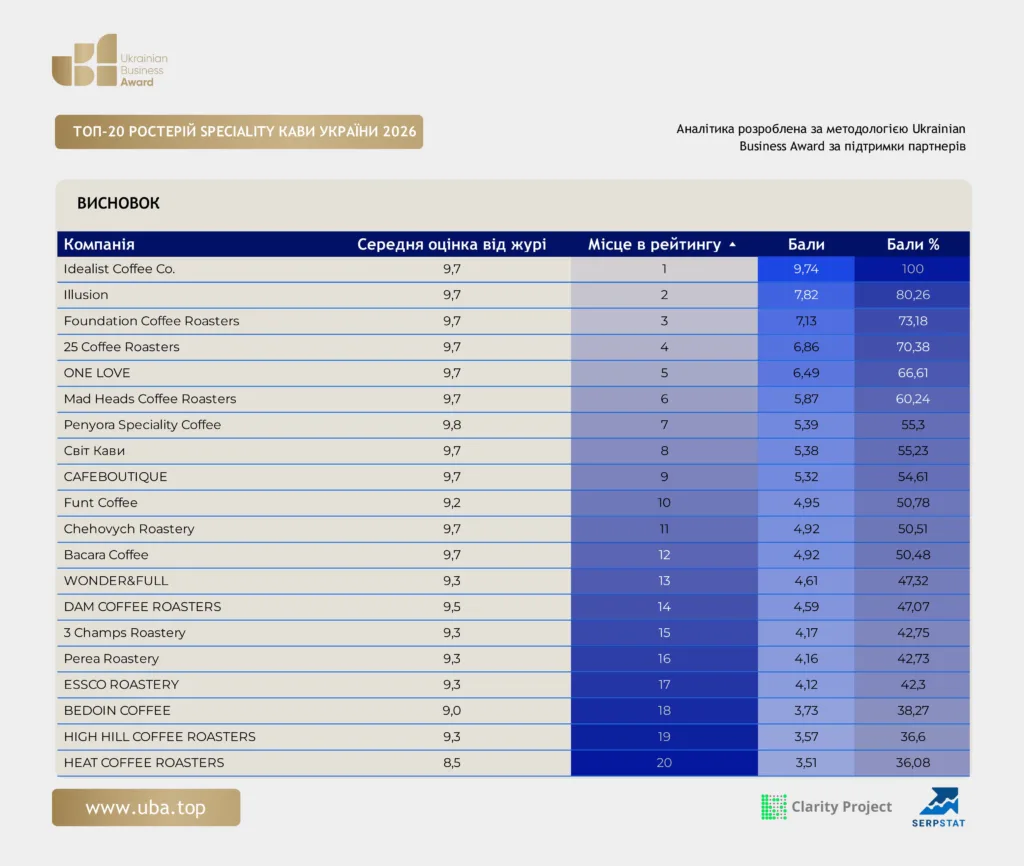This screenshot has width=1024, height=866.
Task: Click the rank 13 cell
Action: (664, 581)
